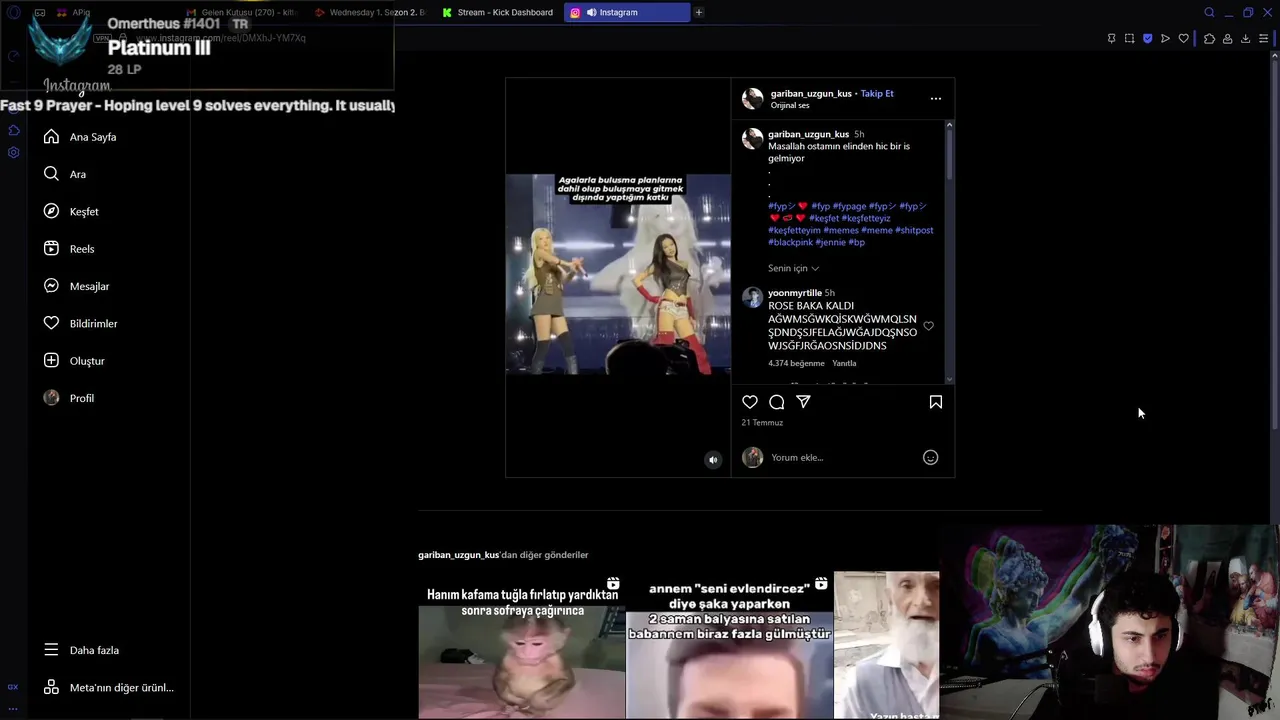1280x720 pixels.
Task: Open browser easy setup sliders icon
Action: pyautogui.click(x=1264, y=38)
